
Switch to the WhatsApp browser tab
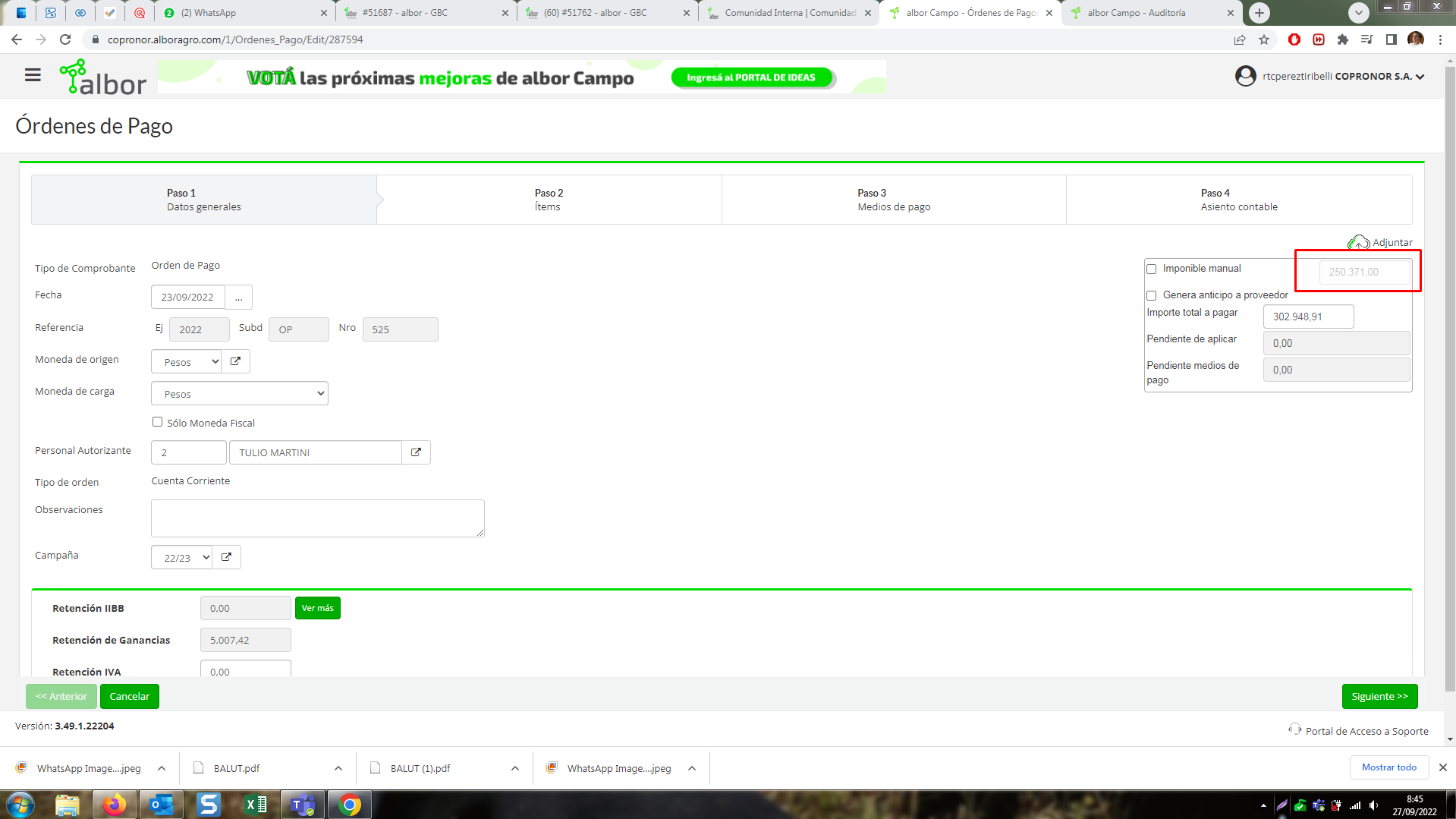(x=244, y=13)
